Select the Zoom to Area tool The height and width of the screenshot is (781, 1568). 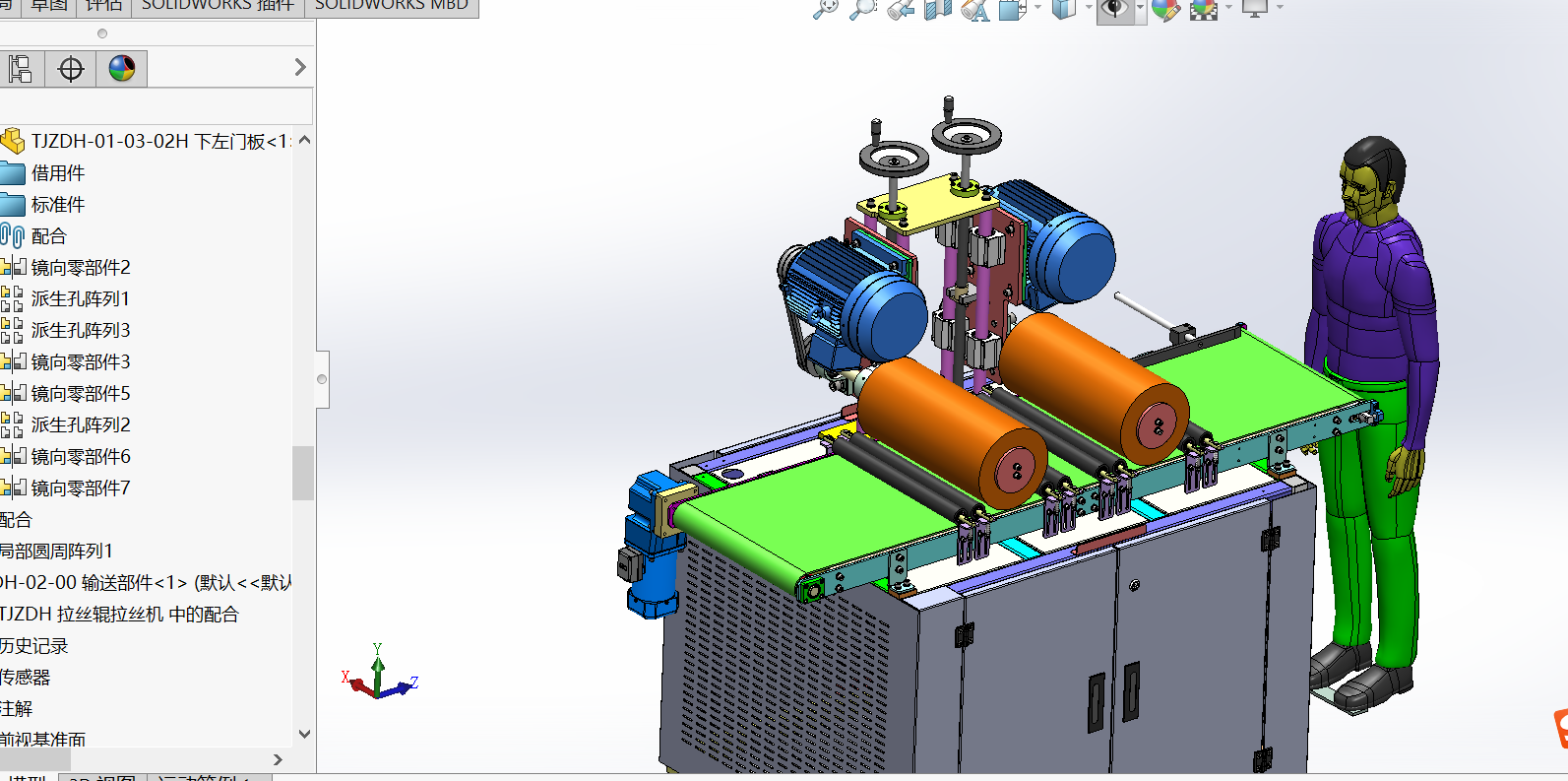[862, 9]
